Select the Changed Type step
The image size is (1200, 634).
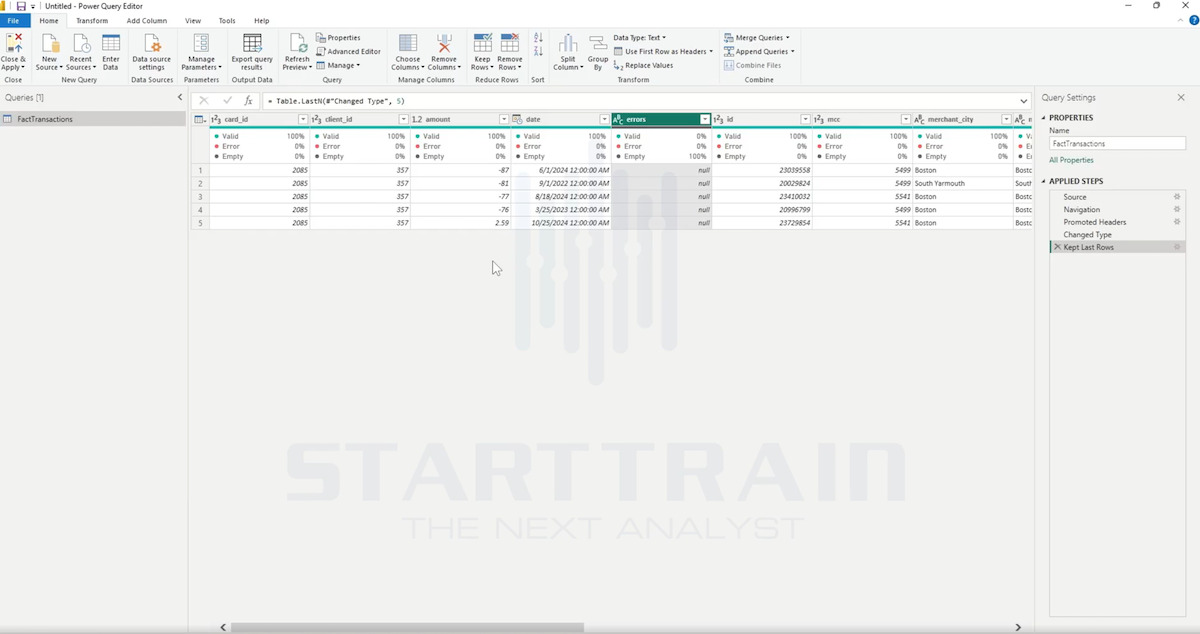click(1117, 235)
